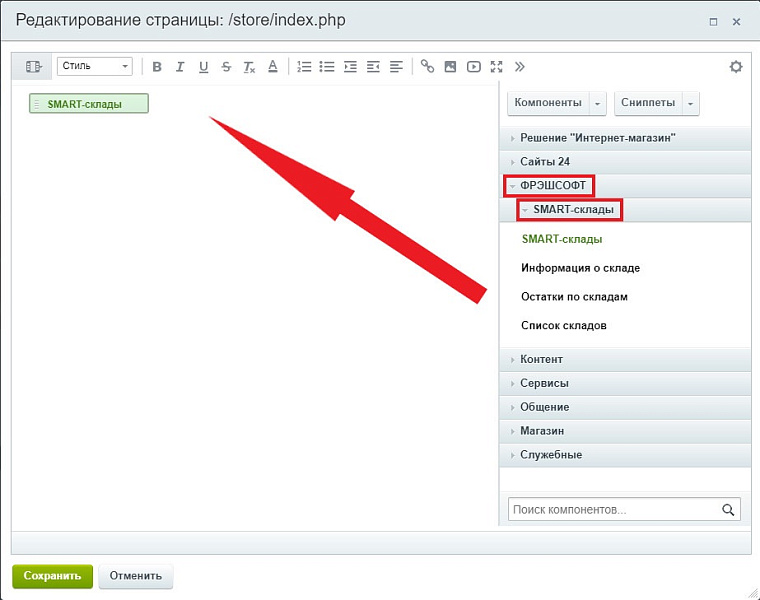Open the text color picker
The width and height of the screenshot is (760, 600).
coord(272,67)
